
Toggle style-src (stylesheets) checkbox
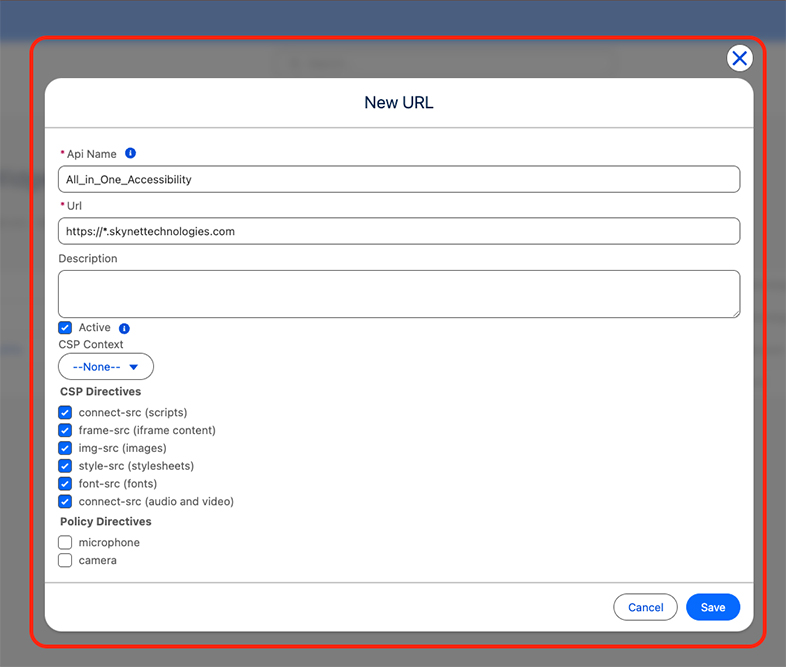pos(65,466)
